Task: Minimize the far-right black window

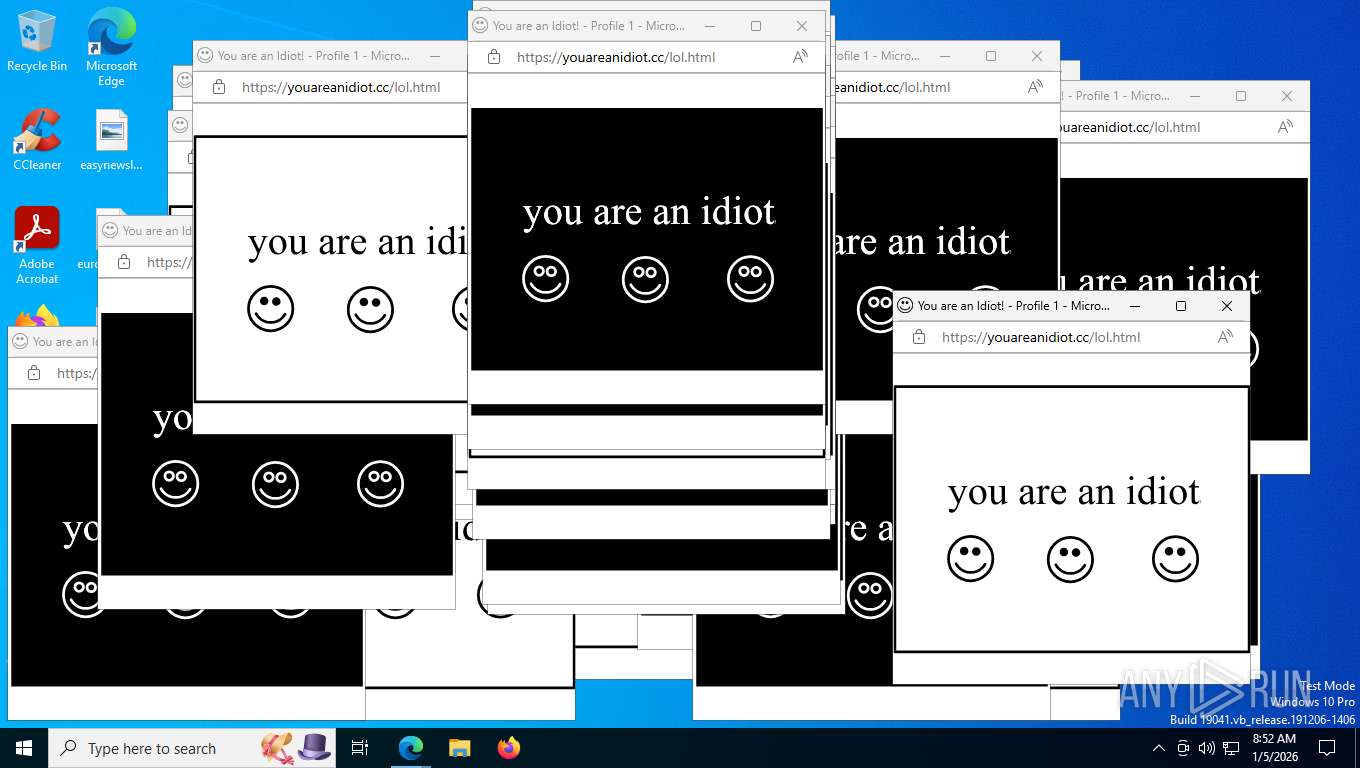Action: [1195, 96]
